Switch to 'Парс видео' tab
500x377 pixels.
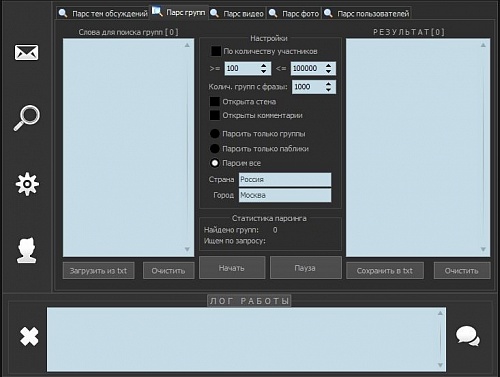point(238,14)
